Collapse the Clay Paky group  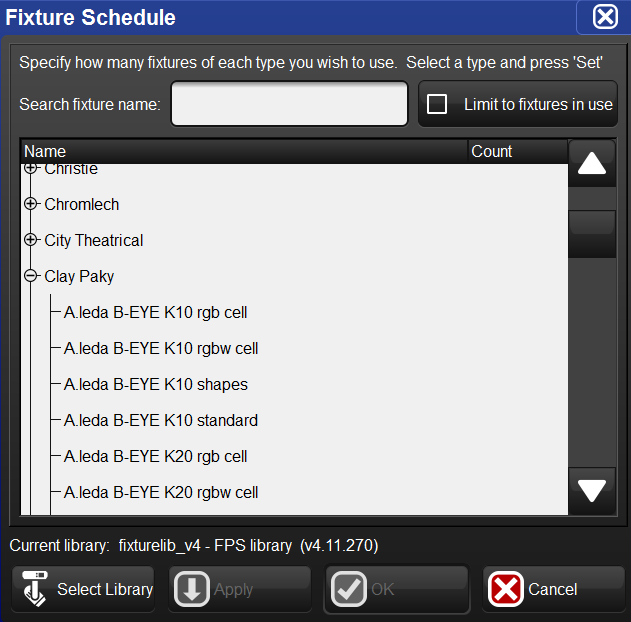(31, 276)
